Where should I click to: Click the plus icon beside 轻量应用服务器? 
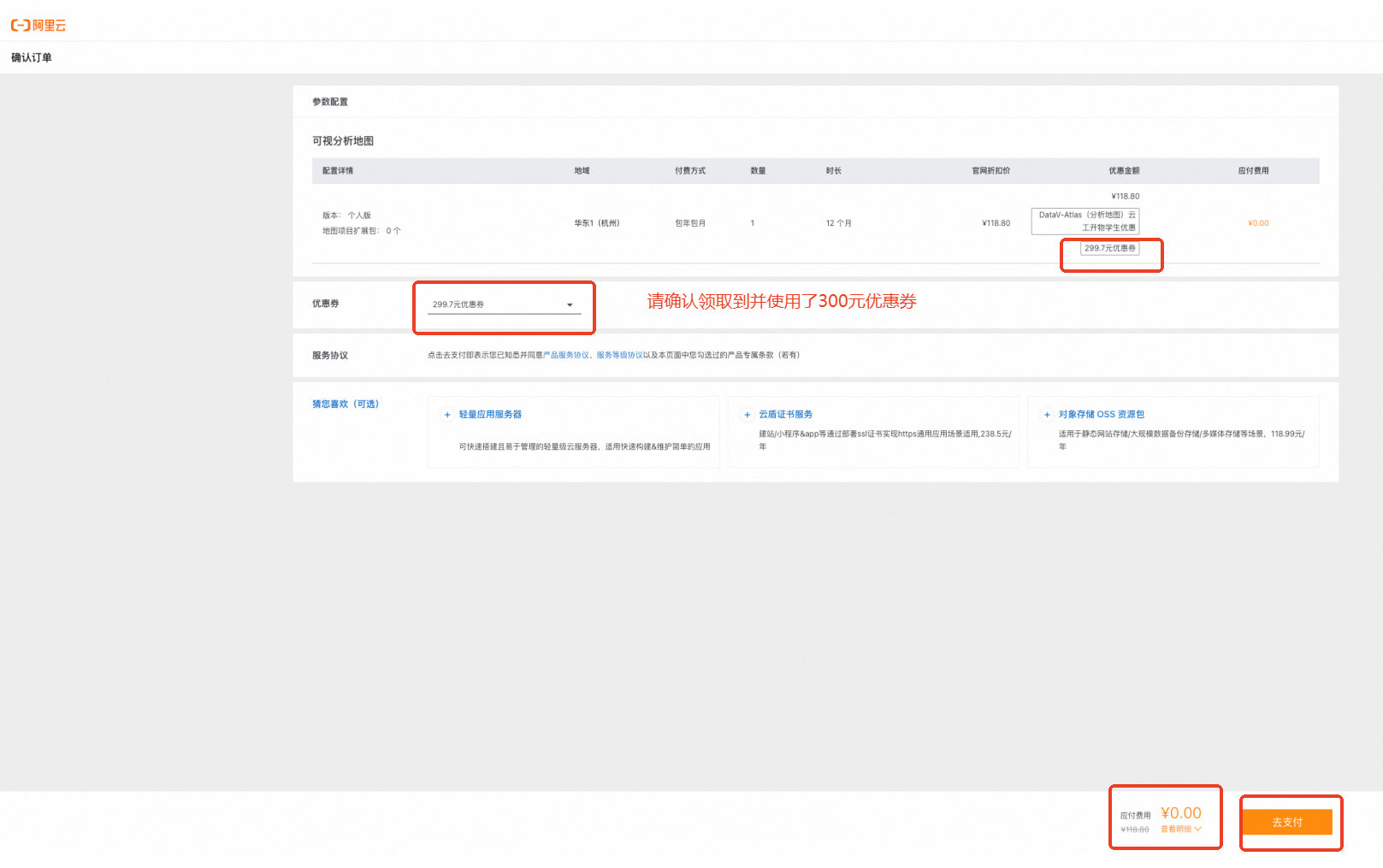(447, 415)
